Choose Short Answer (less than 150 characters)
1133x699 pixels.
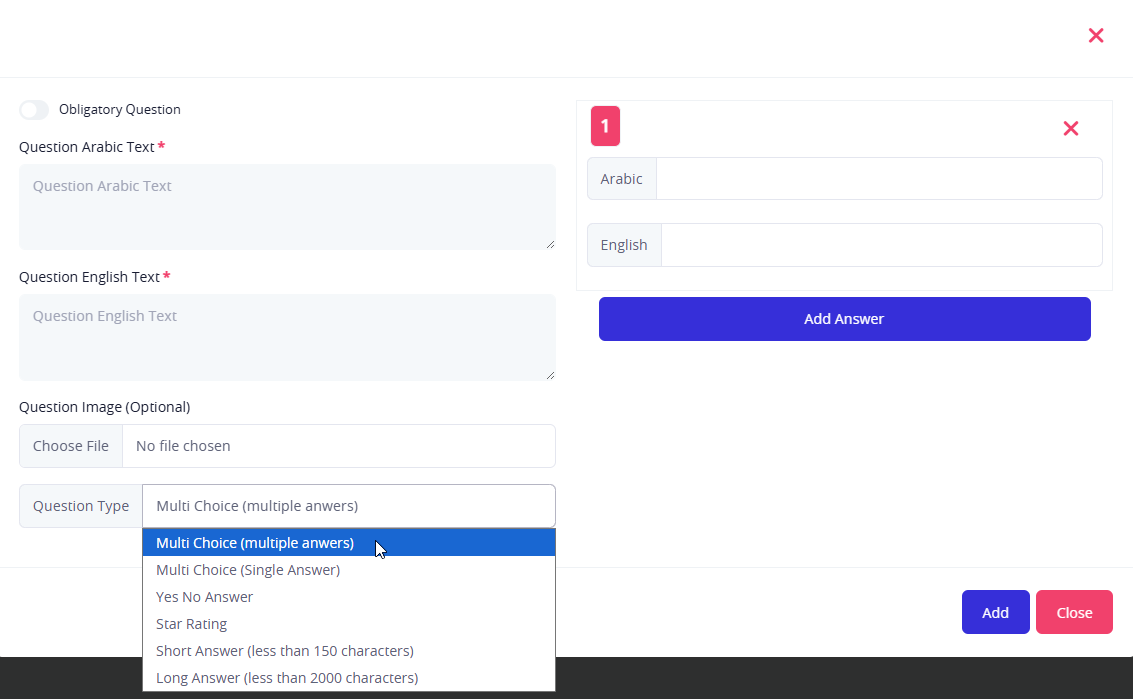(285, 651)
